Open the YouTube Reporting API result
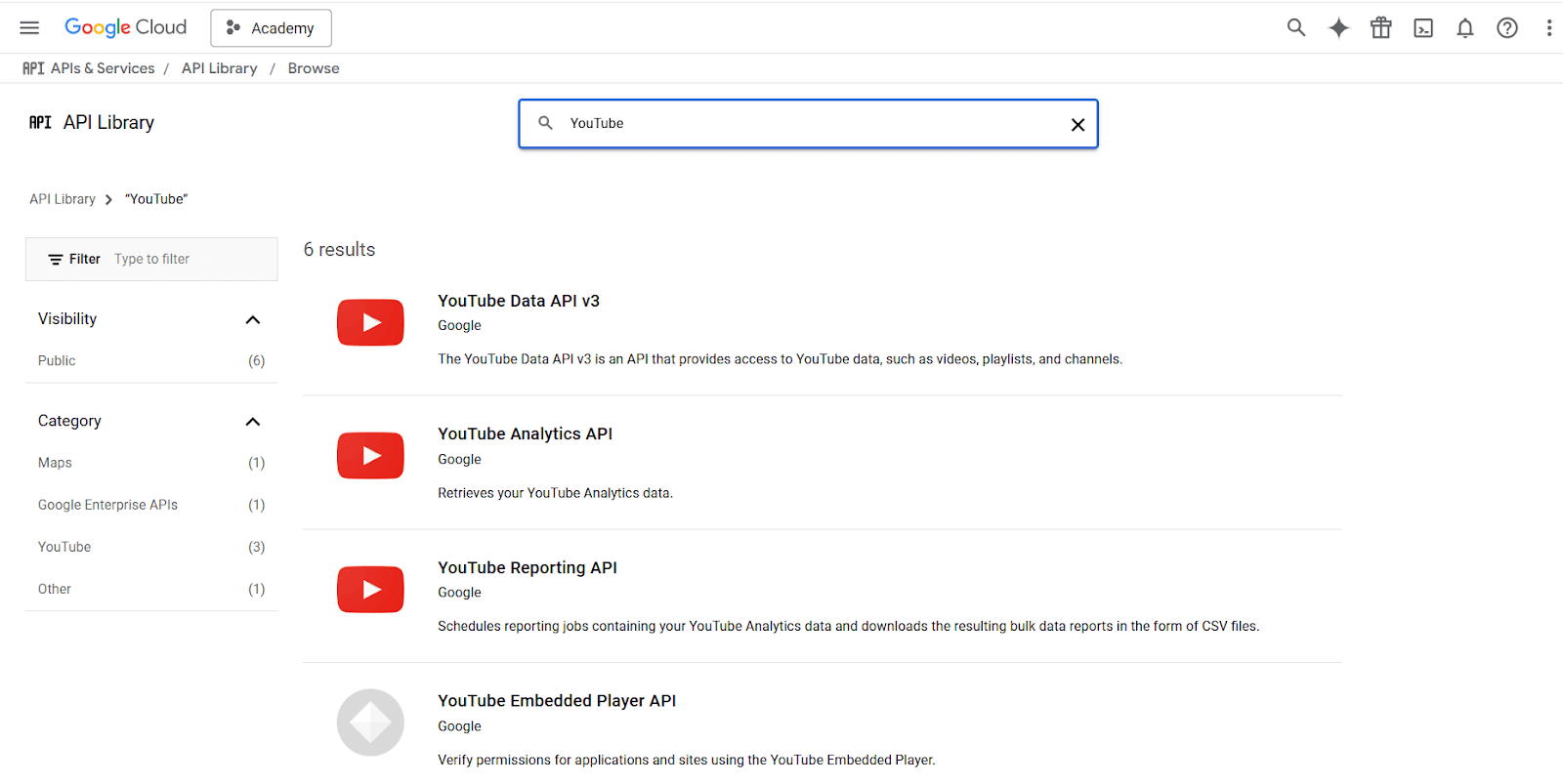Viewport: 1563px width, 784px height. click(x=528, y=567)
